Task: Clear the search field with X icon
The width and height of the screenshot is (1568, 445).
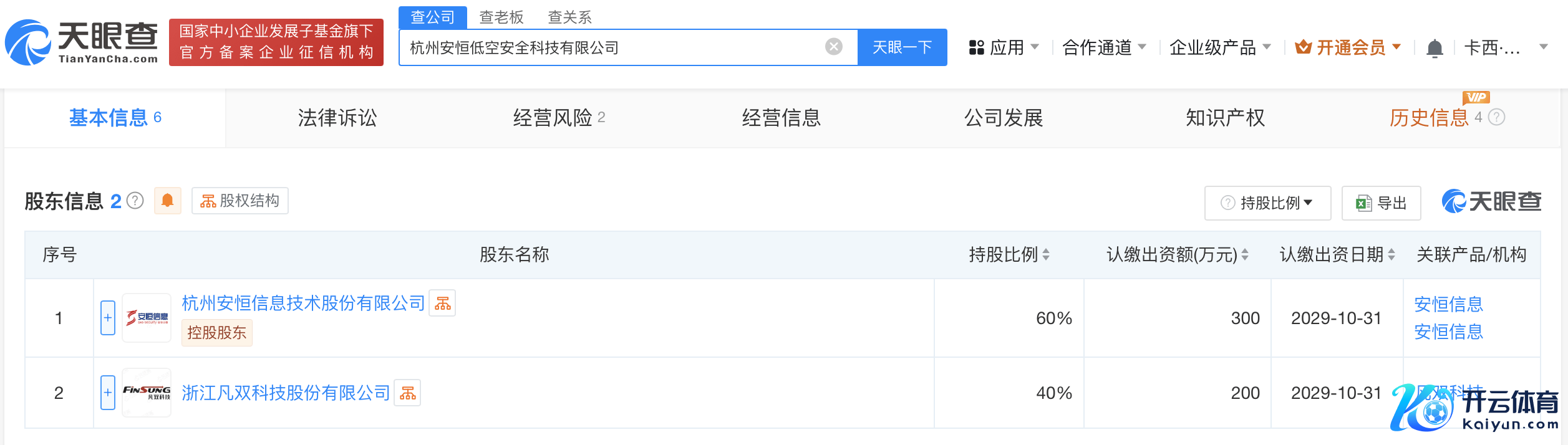Action: pyautogui.click(x=833, y=47)
